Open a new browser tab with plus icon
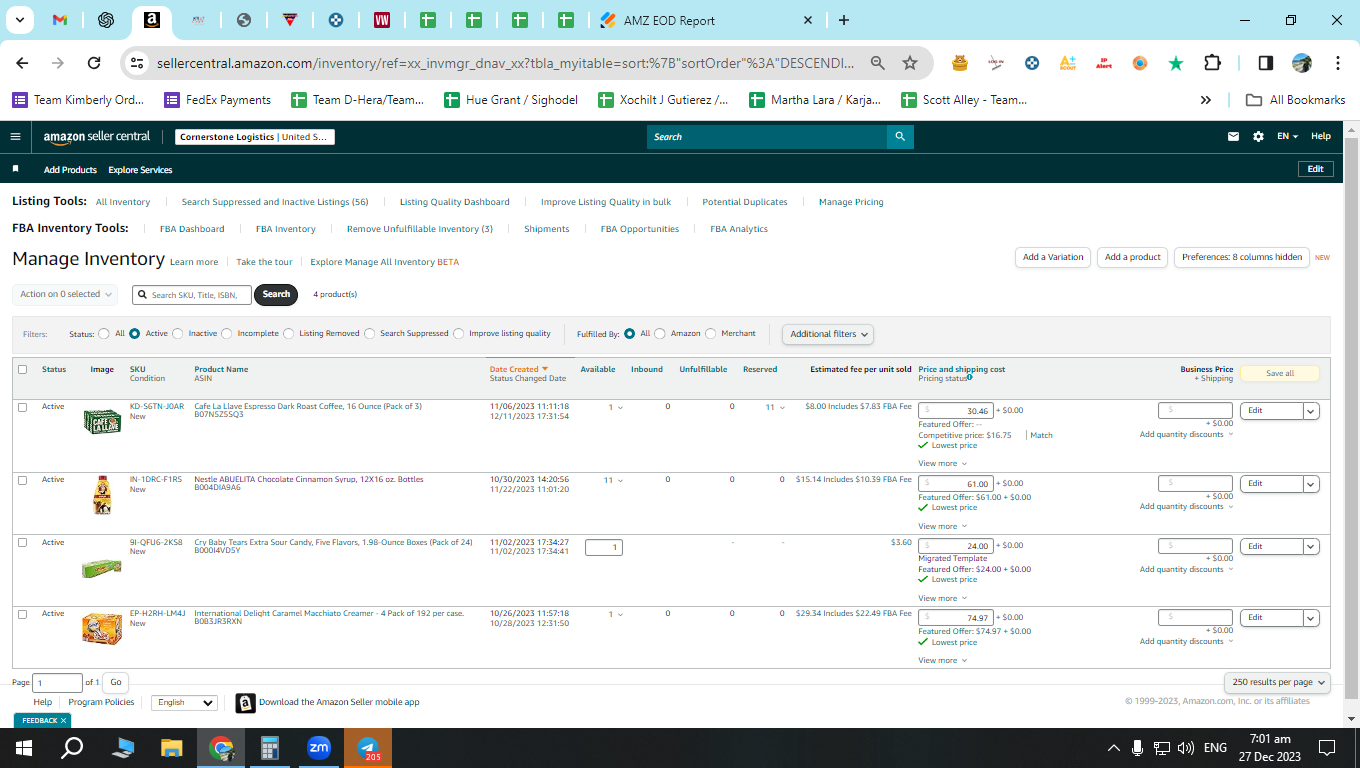This screenshot has height=768, width=1360. [844, 20]
